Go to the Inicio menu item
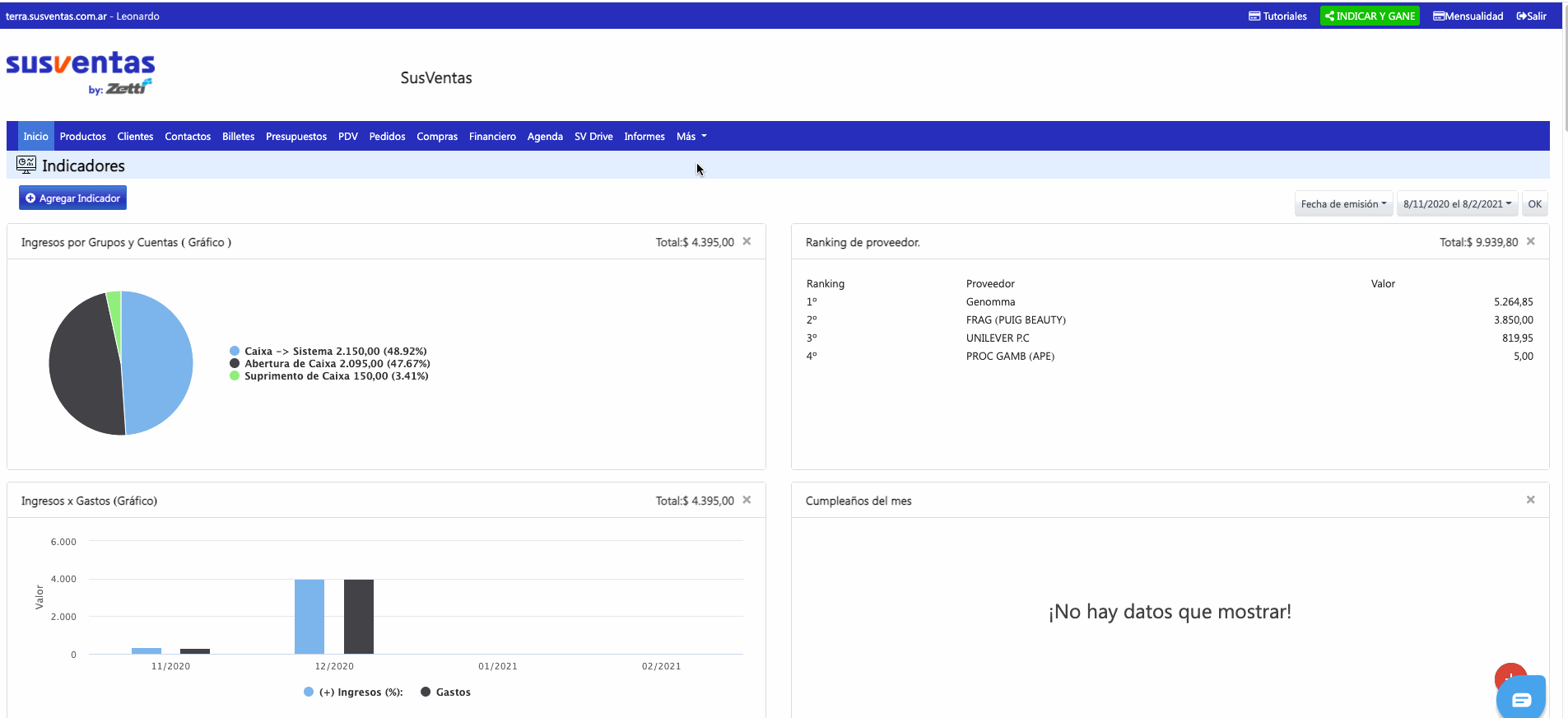 pyautogui.click(x=35, y=137)
